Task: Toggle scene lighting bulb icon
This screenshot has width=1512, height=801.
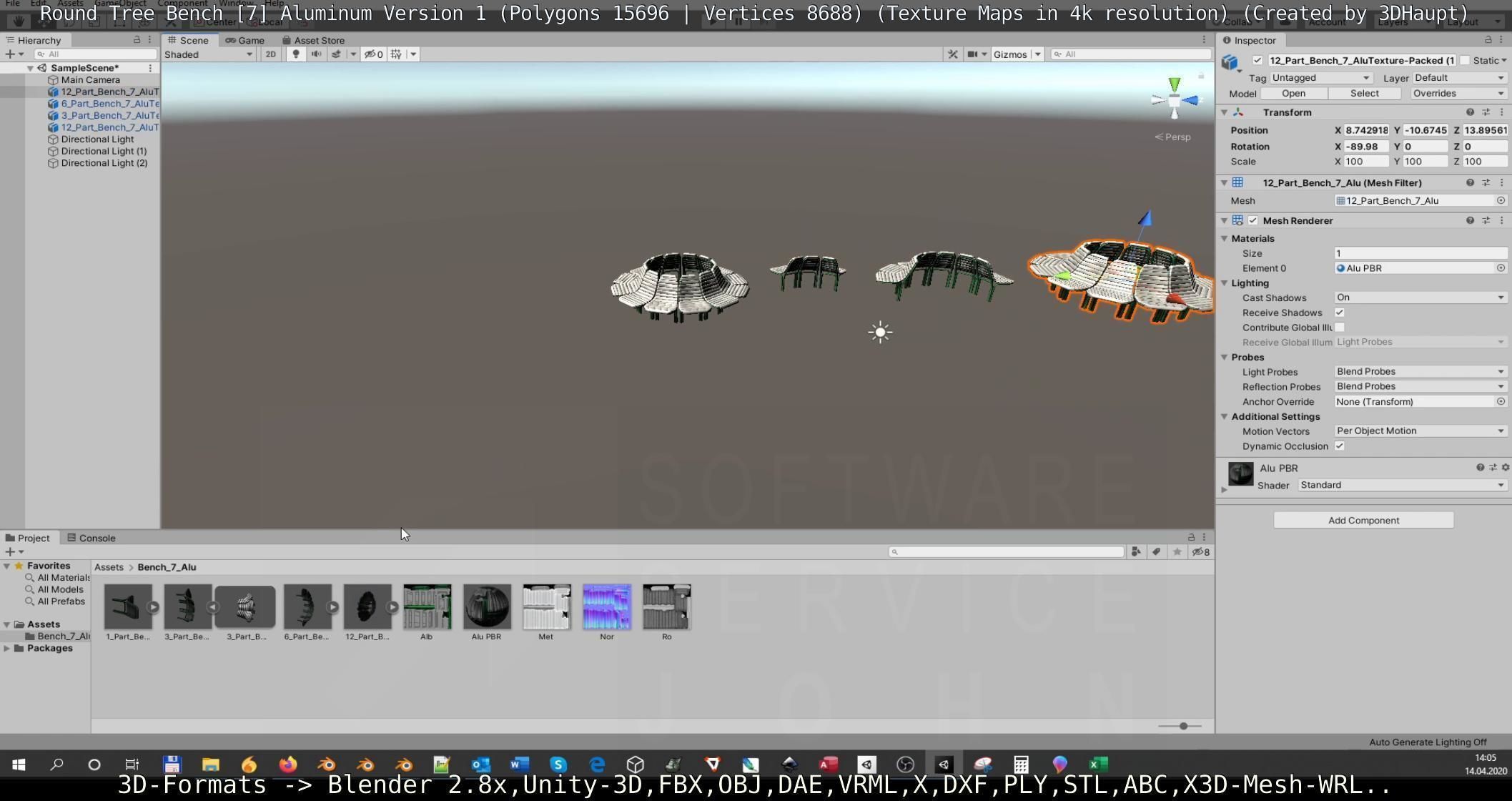Action: pos(295,54)
